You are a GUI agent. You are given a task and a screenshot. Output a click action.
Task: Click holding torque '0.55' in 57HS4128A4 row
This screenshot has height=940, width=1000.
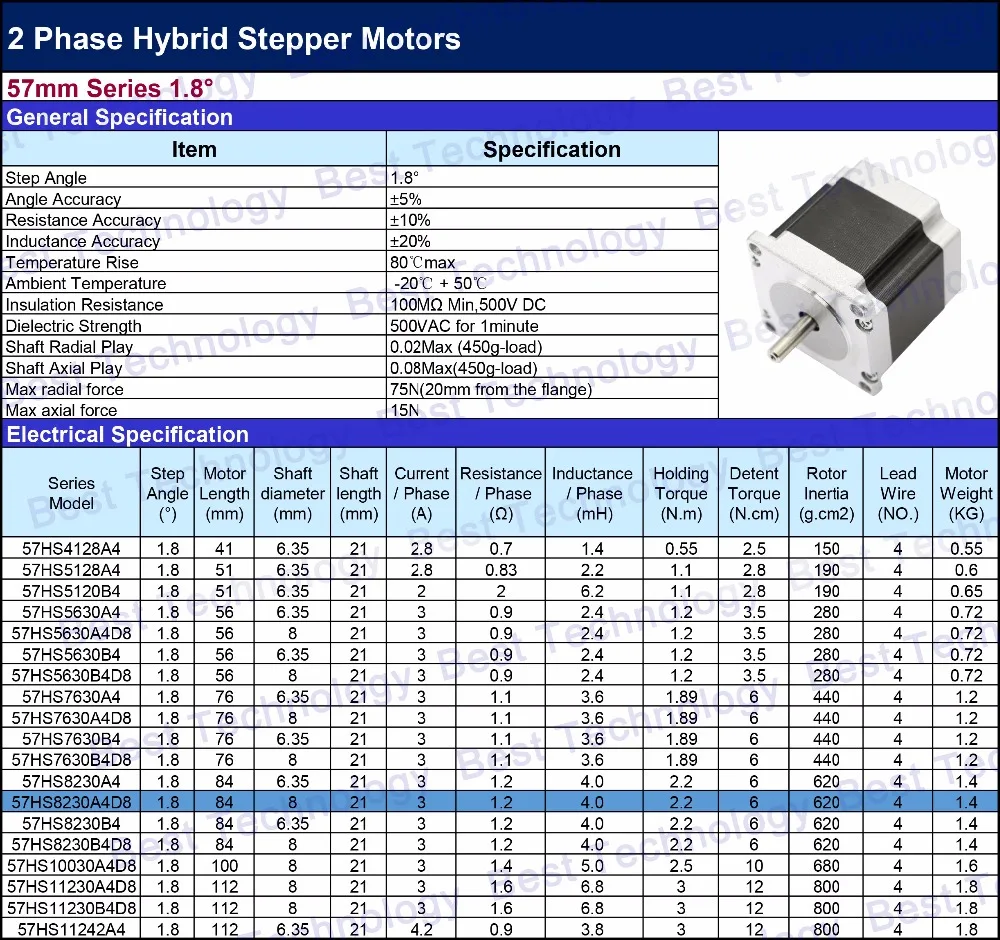[x=681, y=548]
